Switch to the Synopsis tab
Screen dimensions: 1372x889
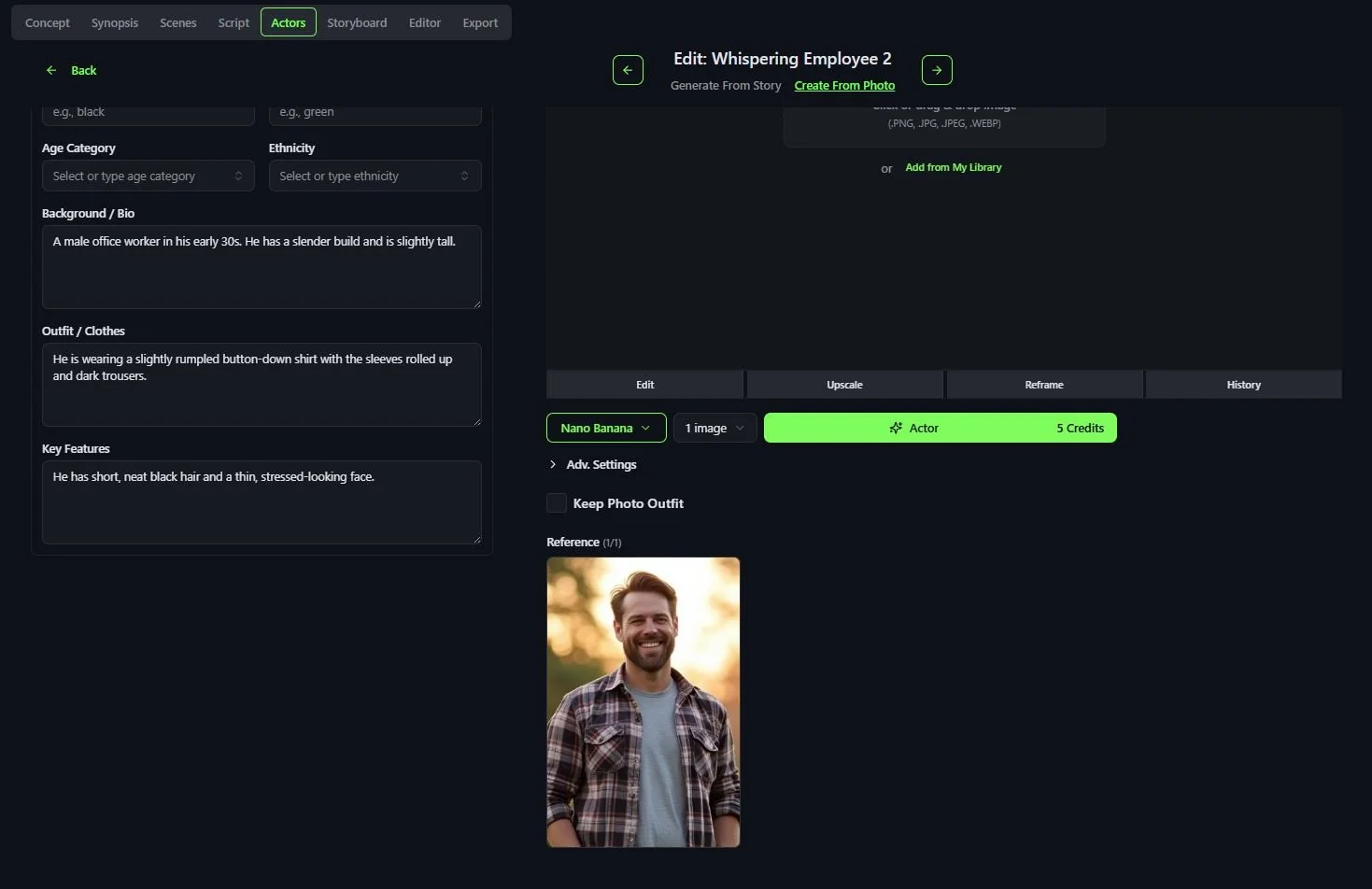(x=115, y=22)
